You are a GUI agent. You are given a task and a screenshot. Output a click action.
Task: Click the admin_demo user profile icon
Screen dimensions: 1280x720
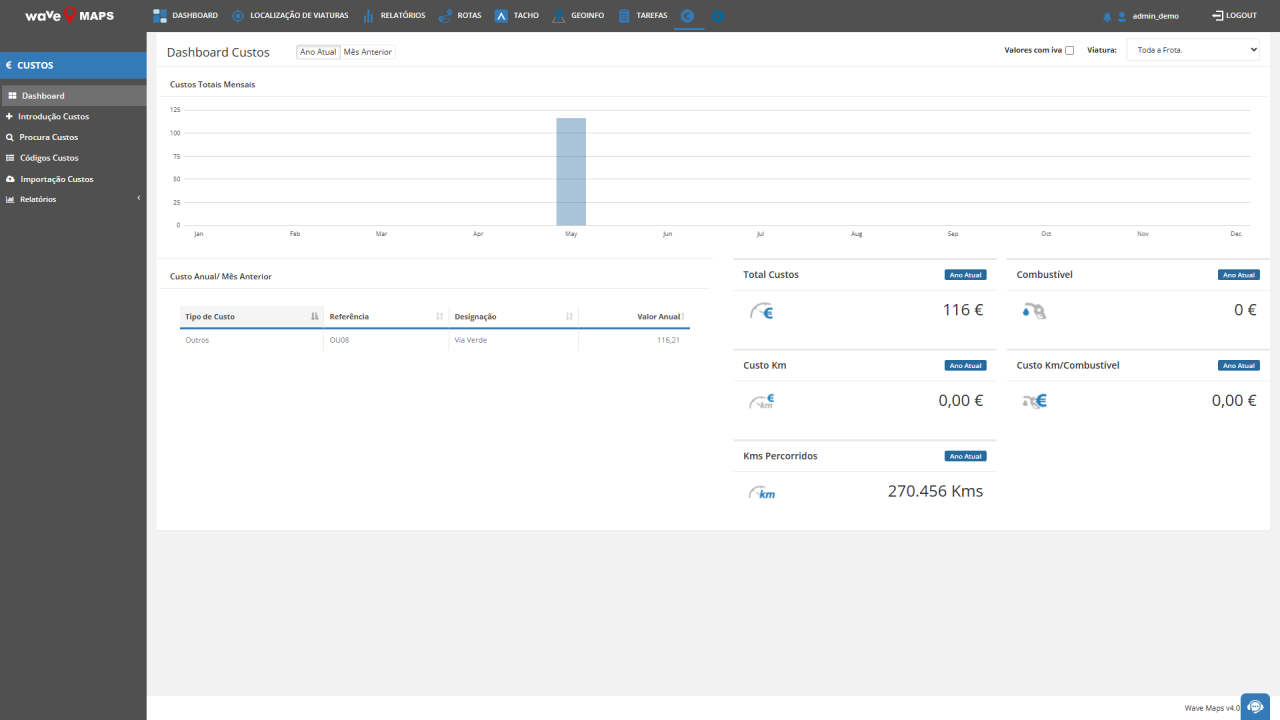(1122, 17)
